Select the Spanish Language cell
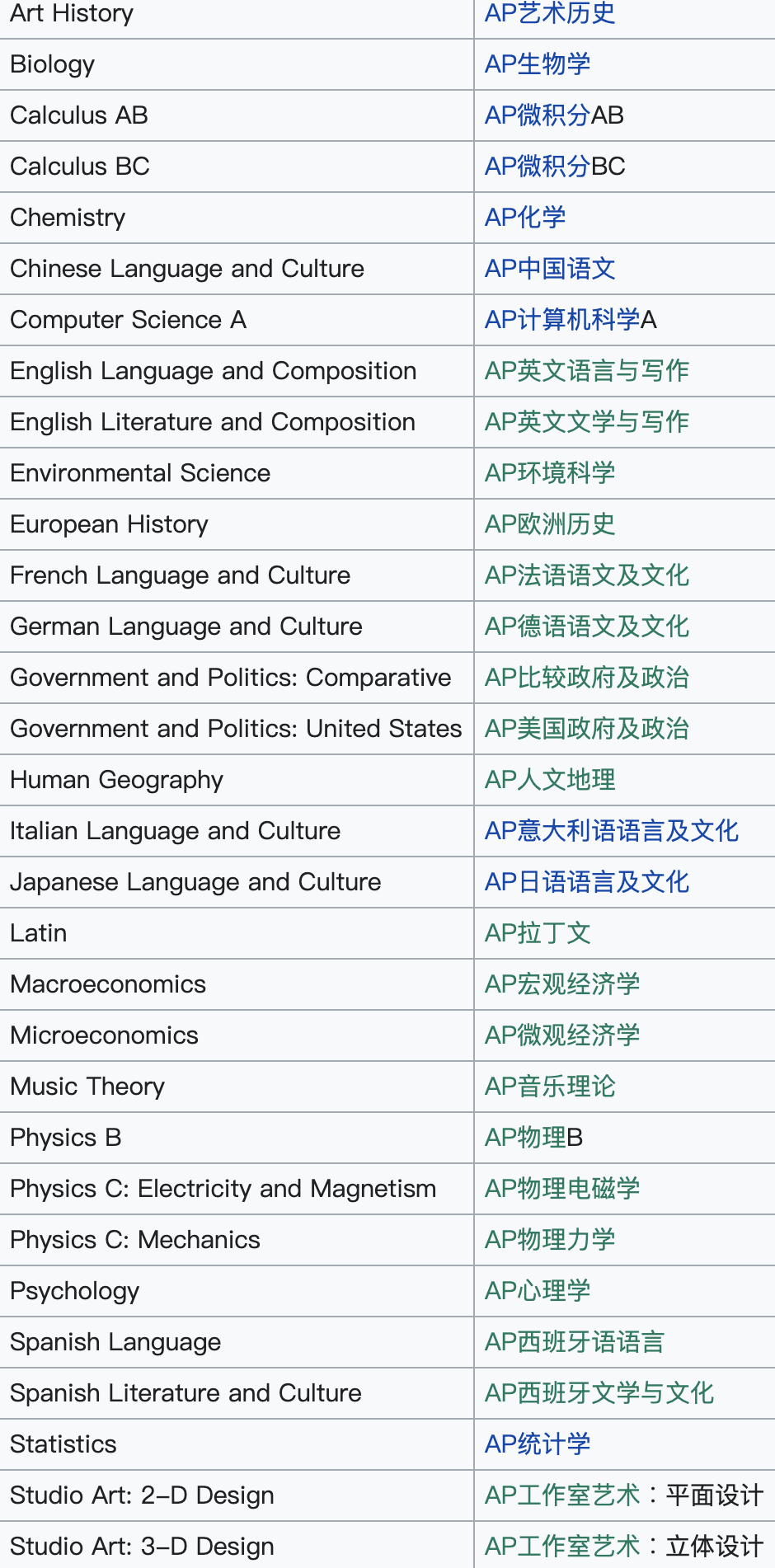775x1568 pixels. point(237,1342)
